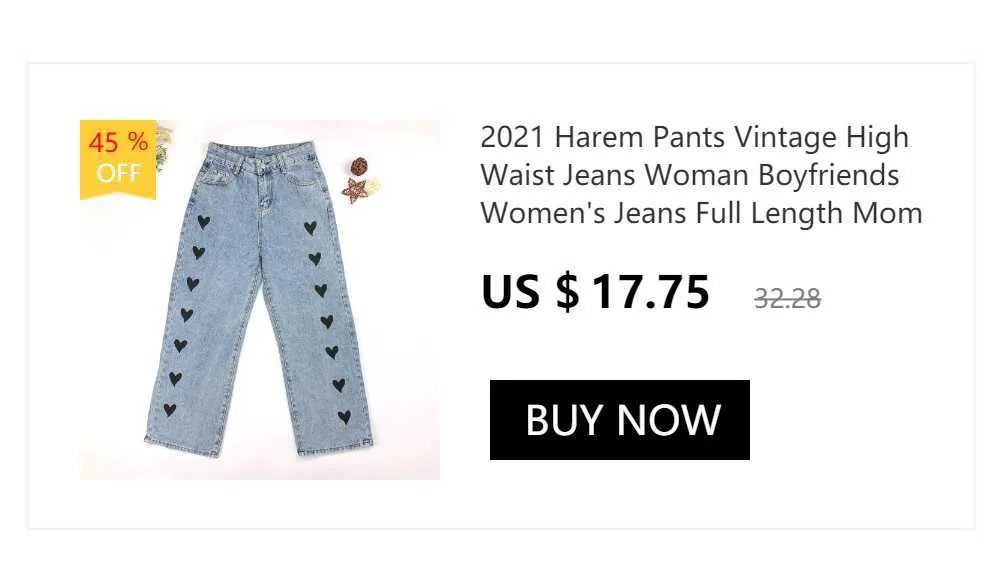The image size is (1000, 580).
Task: Click the left leg hem of the jeans
Action: [182, 445]
